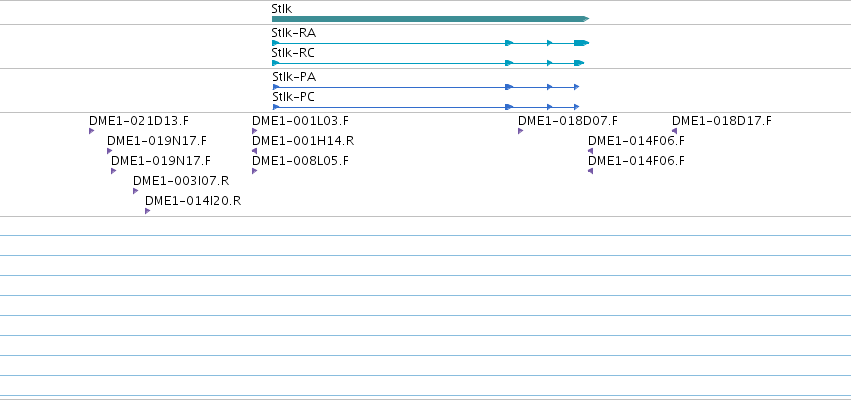Click the Stlk gene name label

click(x=281, y=9)
